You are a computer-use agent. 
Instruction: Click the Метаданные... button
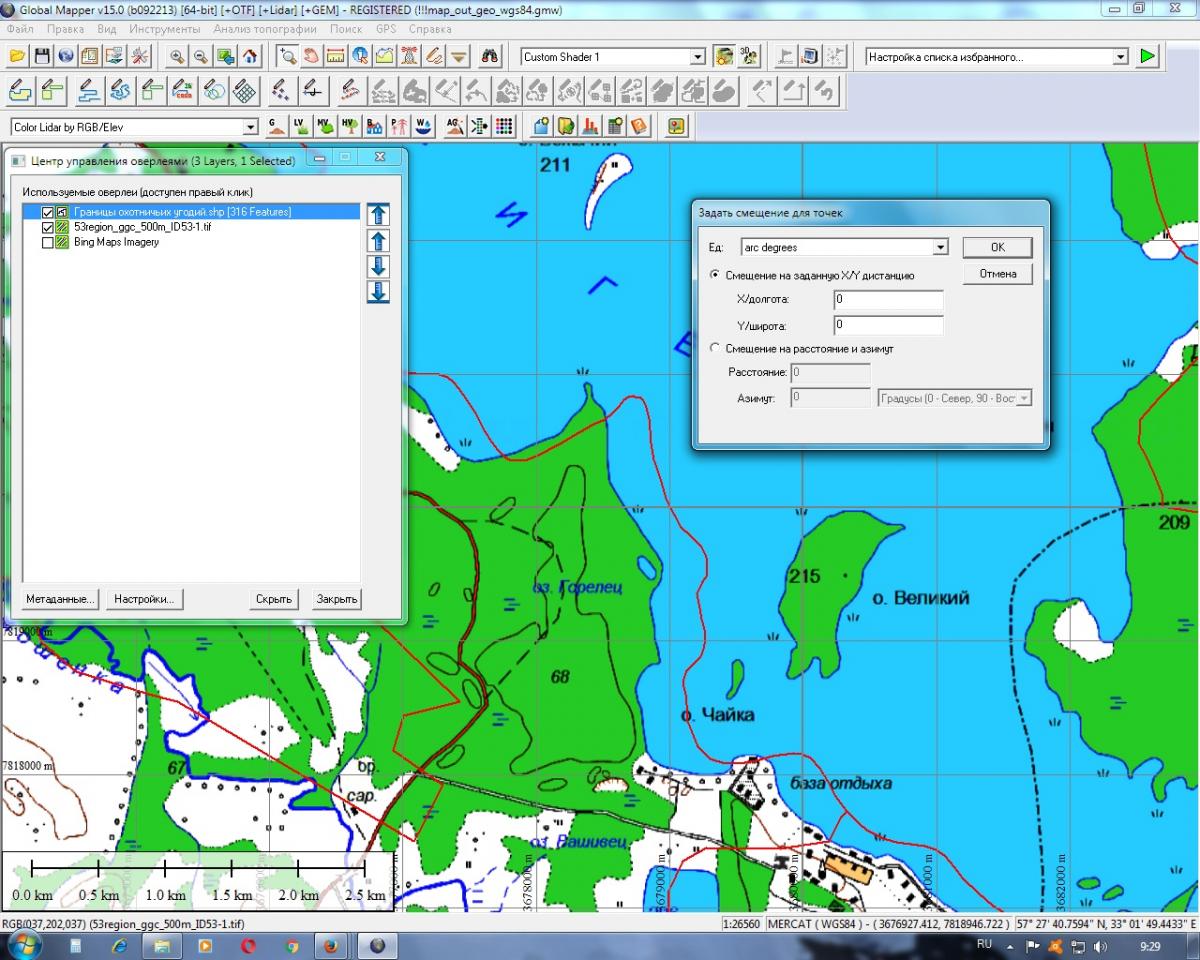pos(61,599)
